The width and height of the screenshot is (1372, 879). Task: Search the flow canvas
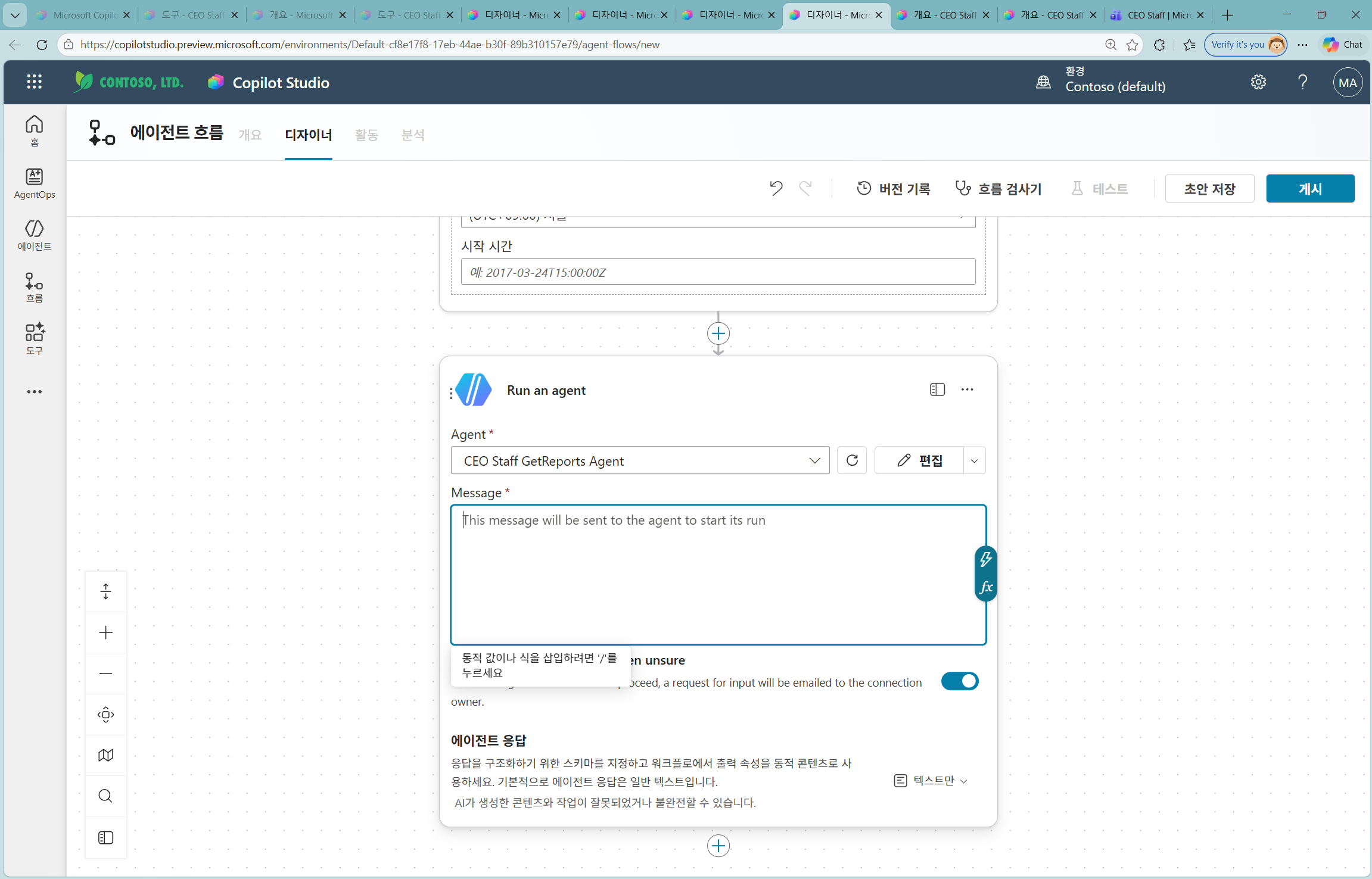point(106,796)
